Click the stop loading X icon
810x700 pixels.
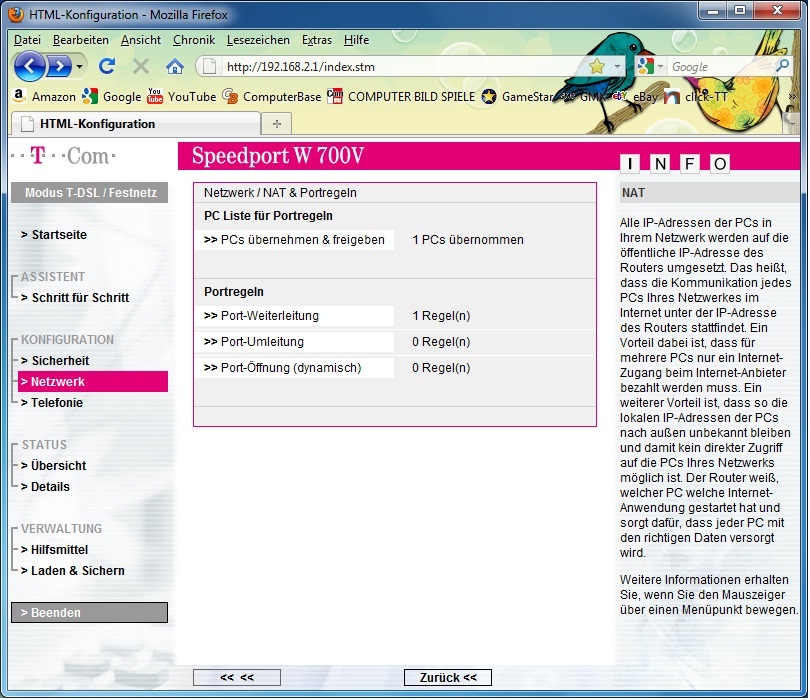click(x=141, y=66)
